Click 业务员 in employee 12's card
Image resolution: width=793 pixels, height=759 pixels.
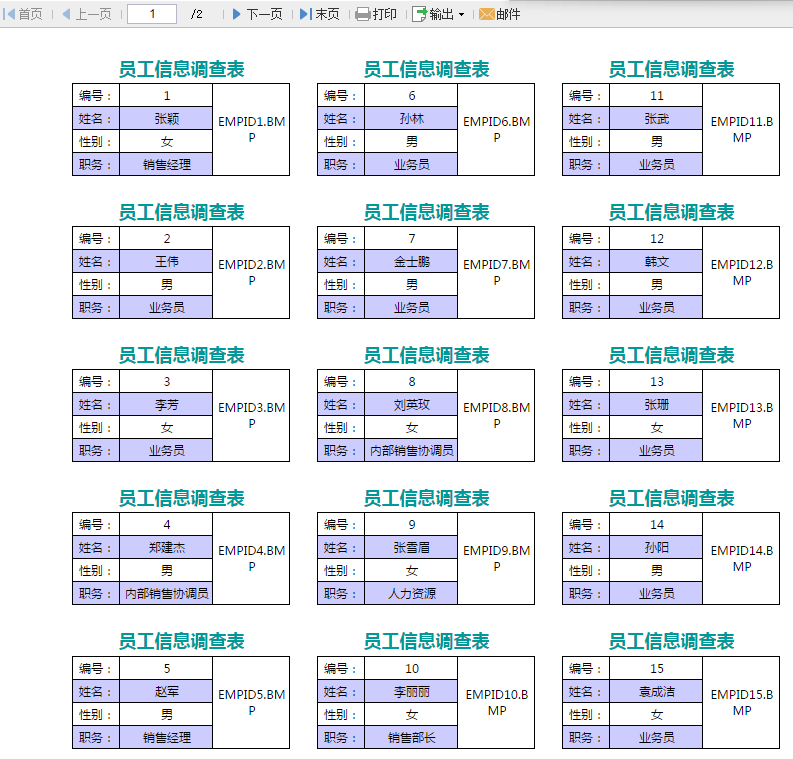pos(656,307)
